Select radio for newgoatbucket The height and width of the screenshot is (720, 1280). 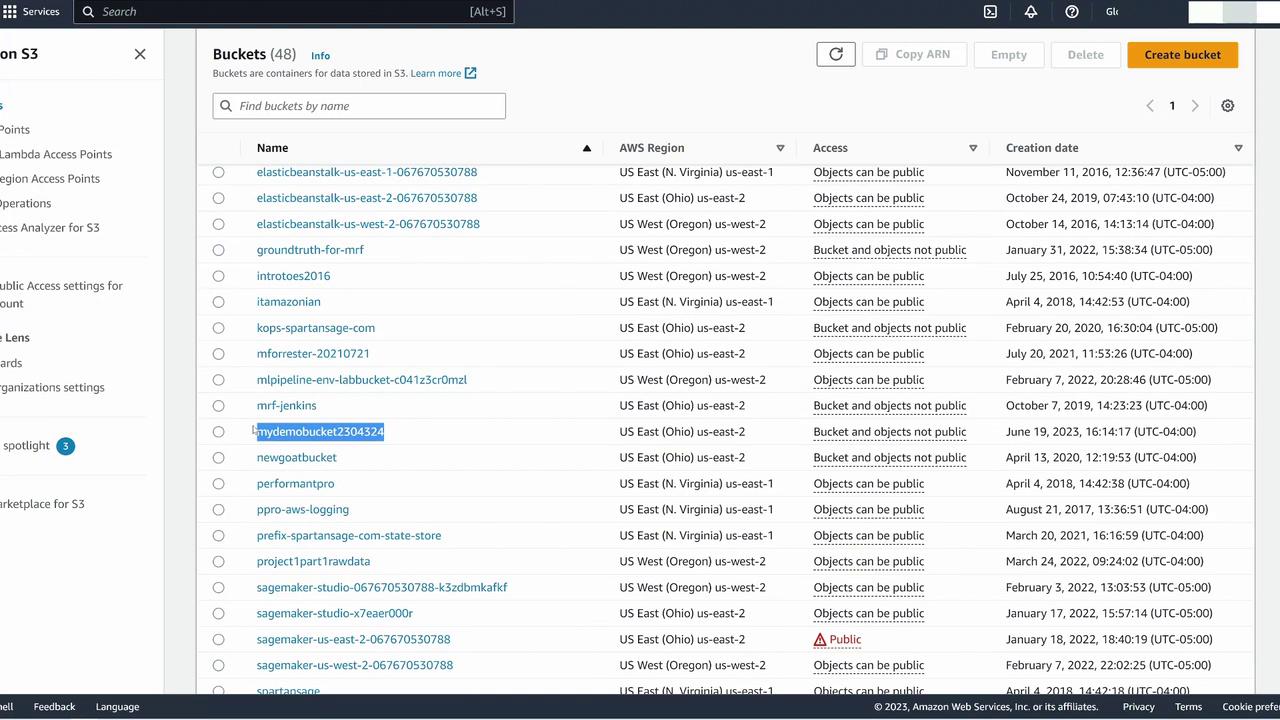[218, 458]
